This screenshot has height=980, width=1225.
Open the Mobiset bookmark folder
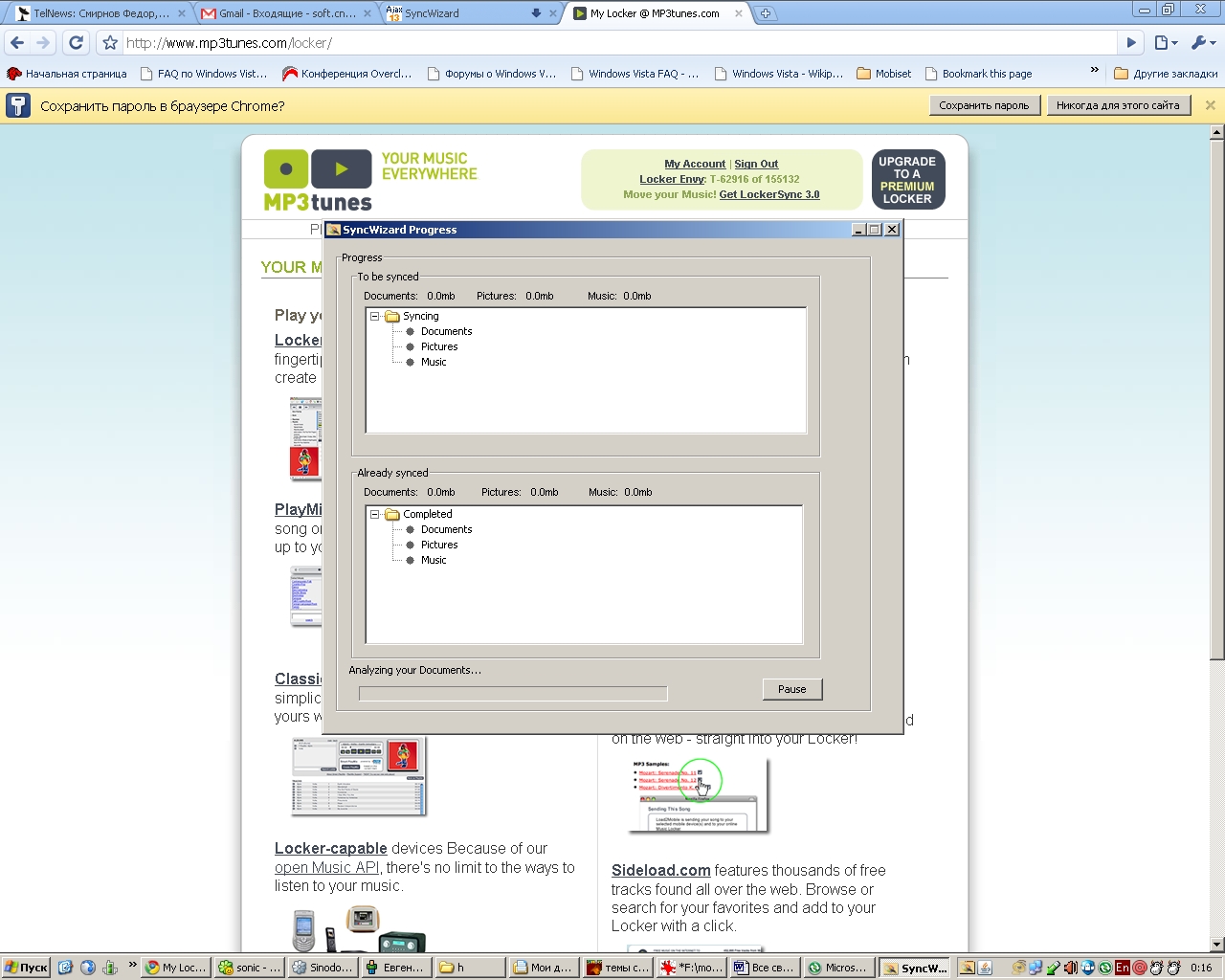coord(884,74)
